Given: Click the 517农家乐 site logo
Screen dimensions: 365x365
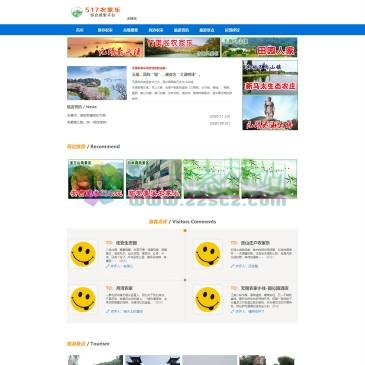Looking at the screenshot, I should click(x=95, y=12).
